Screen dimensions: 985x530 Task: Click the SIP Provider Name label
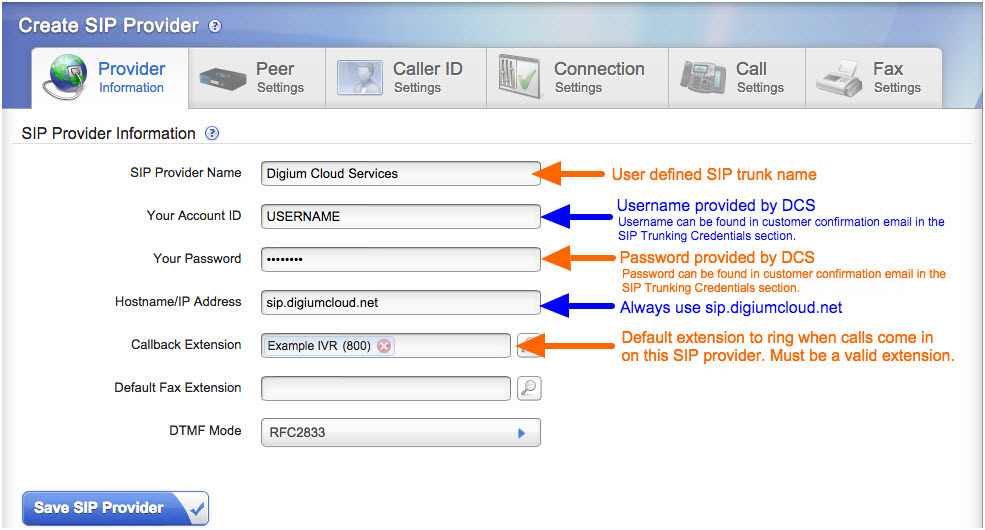pos(185,173)
